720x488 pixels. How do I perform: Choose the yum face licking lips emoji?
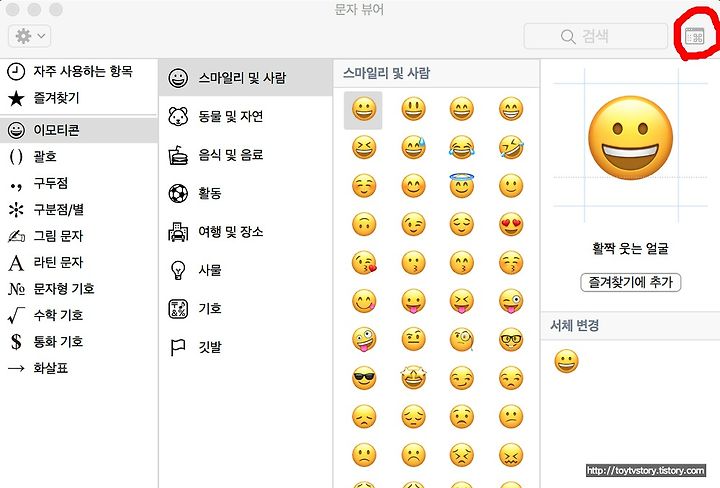pos(364,302)
